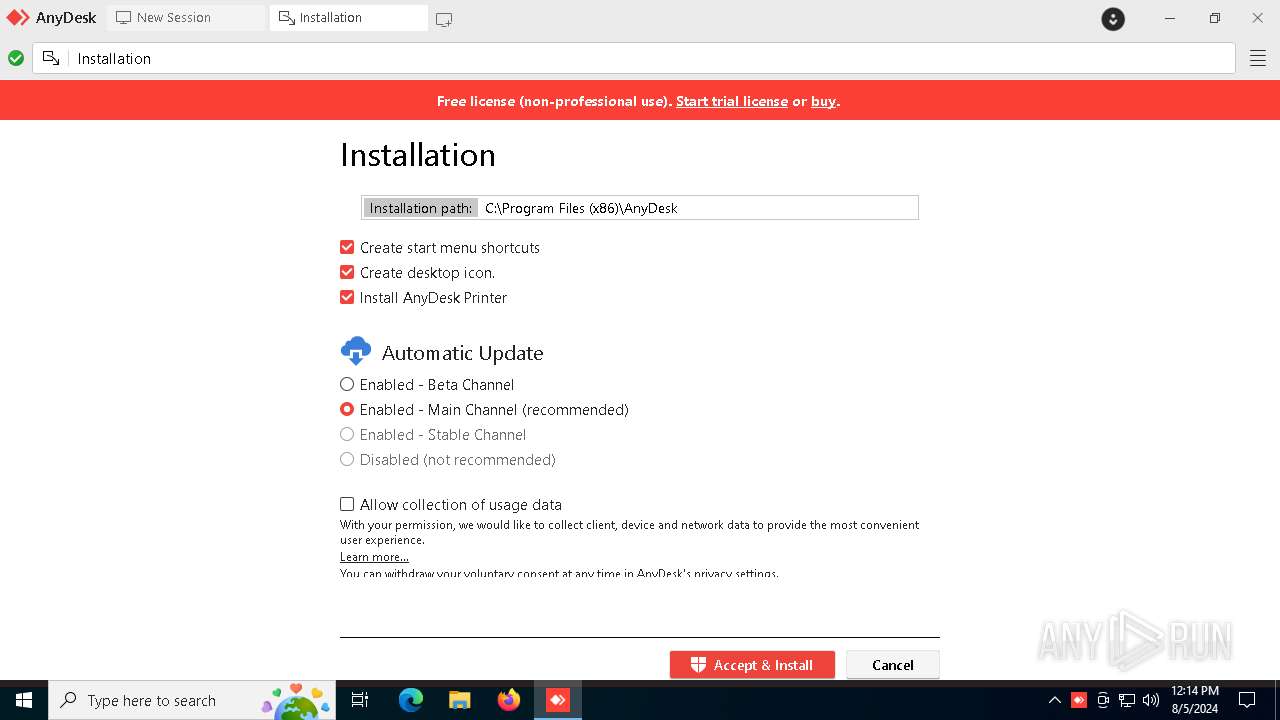This screenshot has width=1280, height=720.
Task: Click the Windows search box
Action: click(x=192, y=700)
